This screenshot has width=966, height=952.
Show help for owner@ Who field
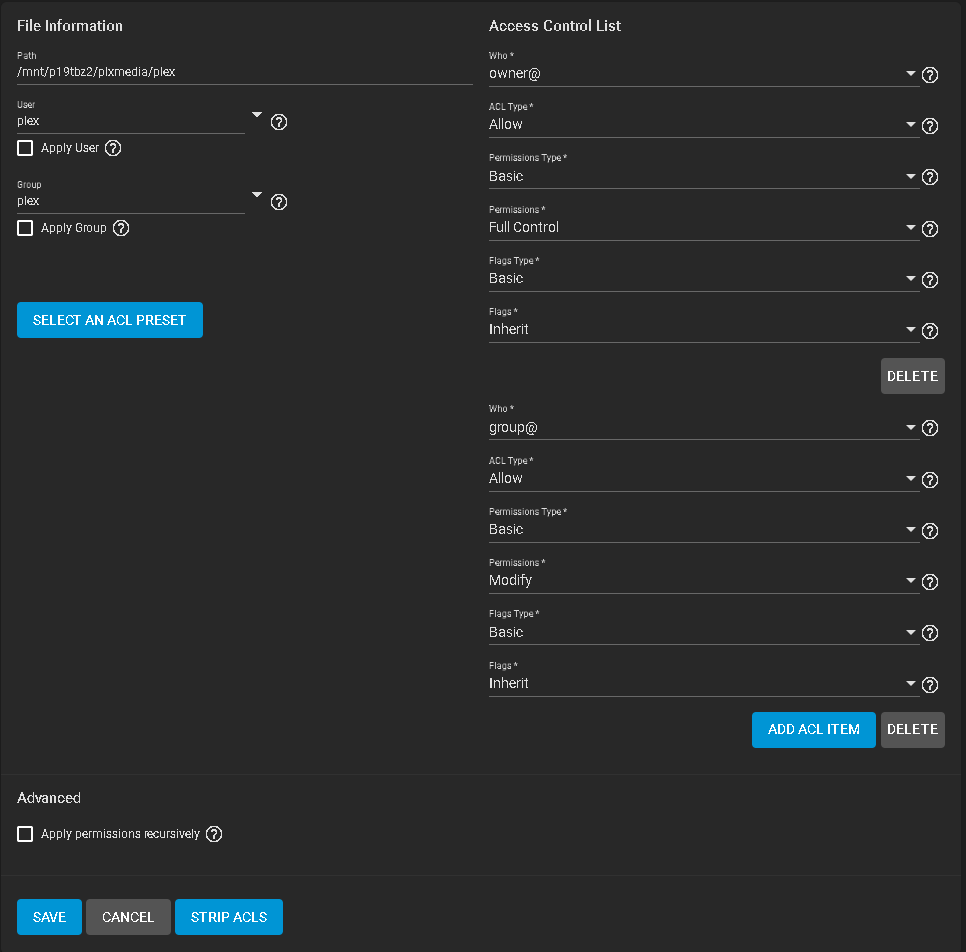(x=930, y=75)
